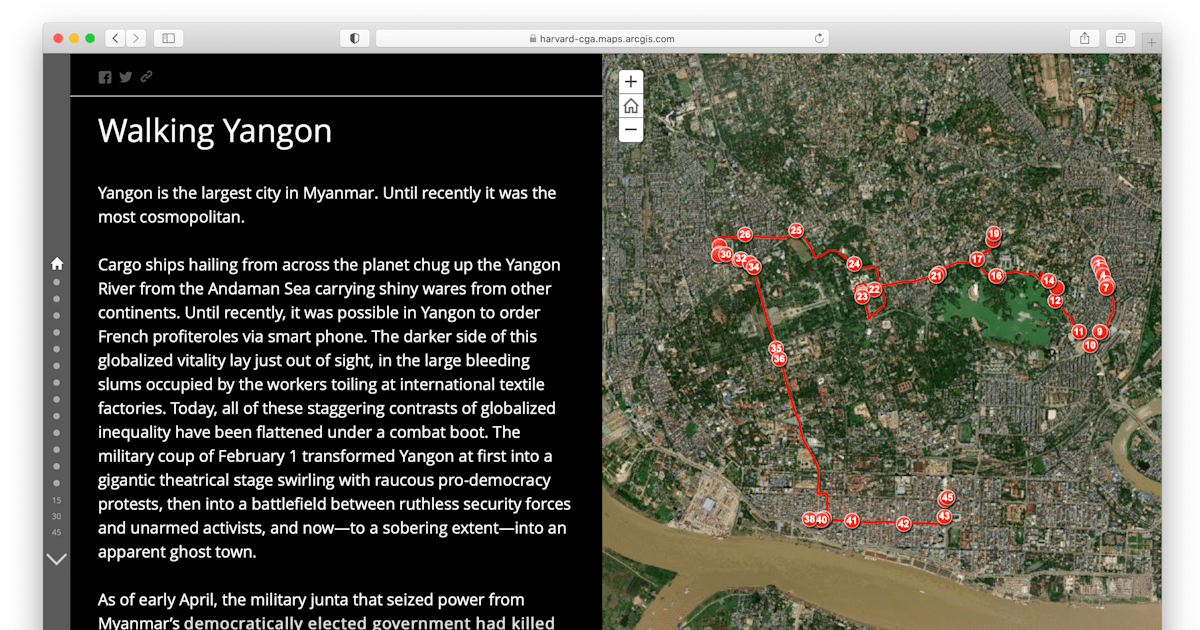Zoom in on the map
The height and width of the screenshot is (630, 1200).
(630, 82)
